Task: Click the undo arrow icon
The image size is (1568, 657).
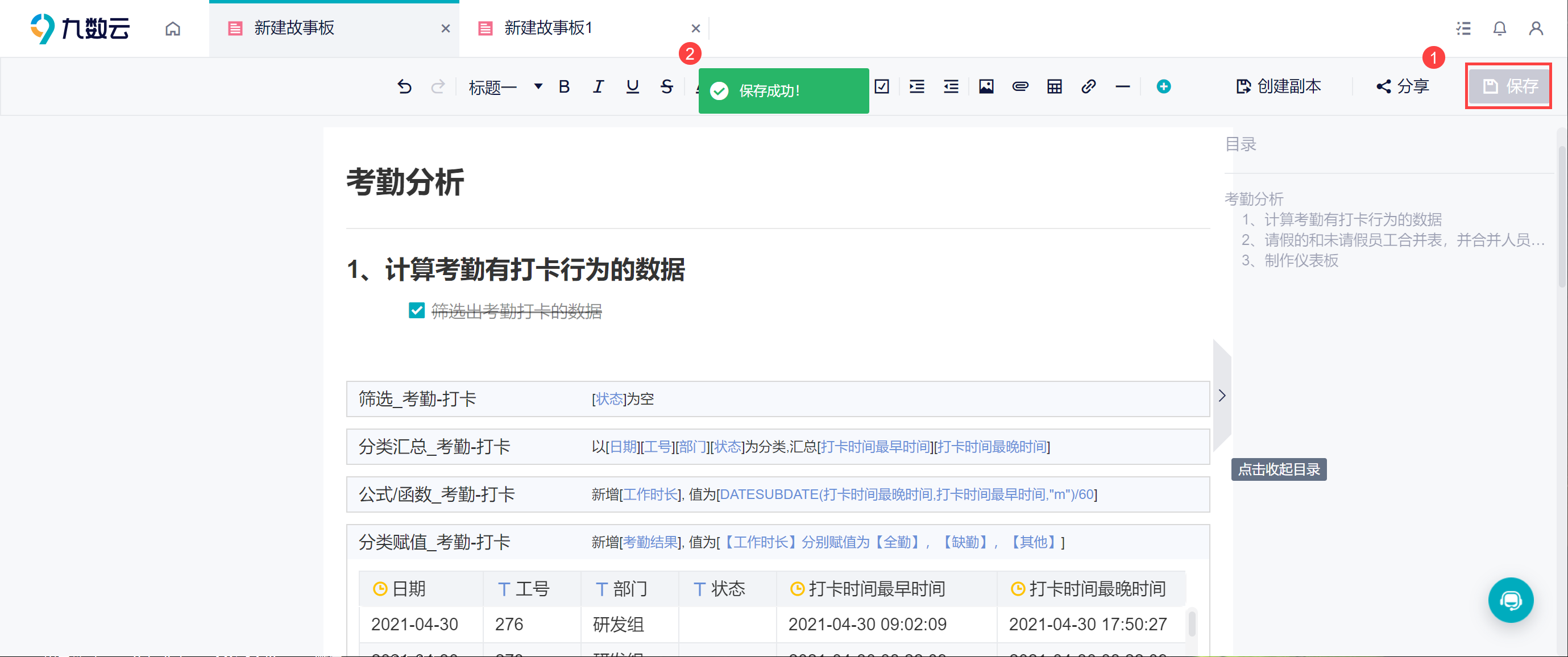Action: pyautogui.click(x=404, y=86)
